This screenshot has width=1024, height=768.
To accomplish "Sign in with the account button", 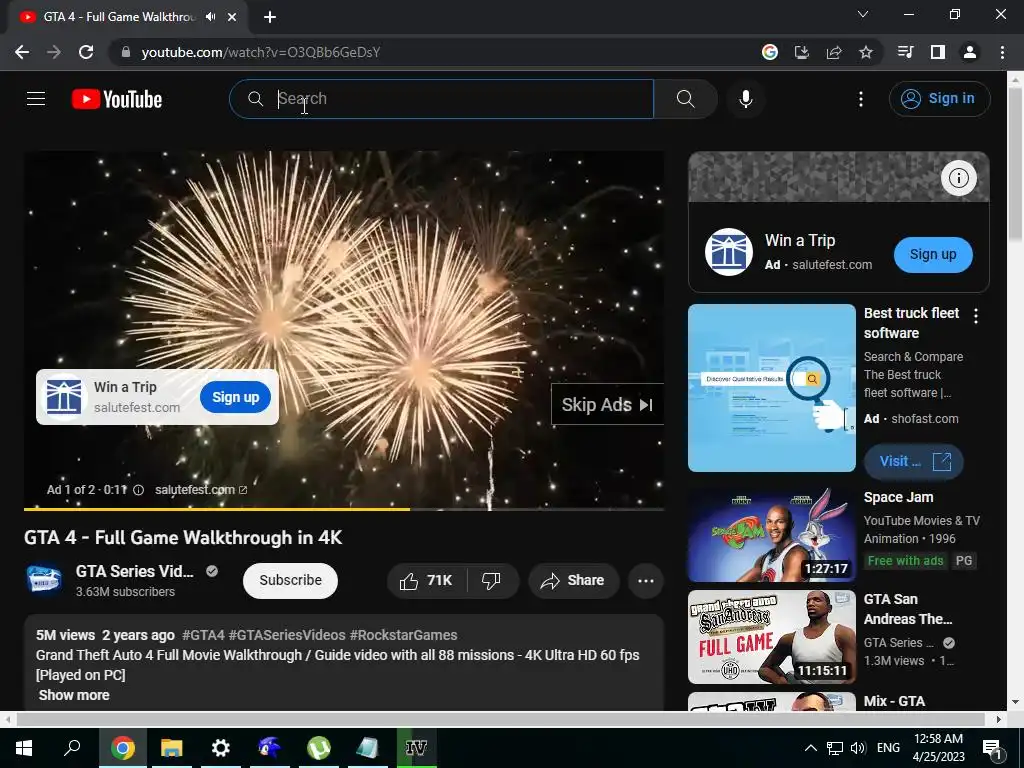I will pos(939,99).
